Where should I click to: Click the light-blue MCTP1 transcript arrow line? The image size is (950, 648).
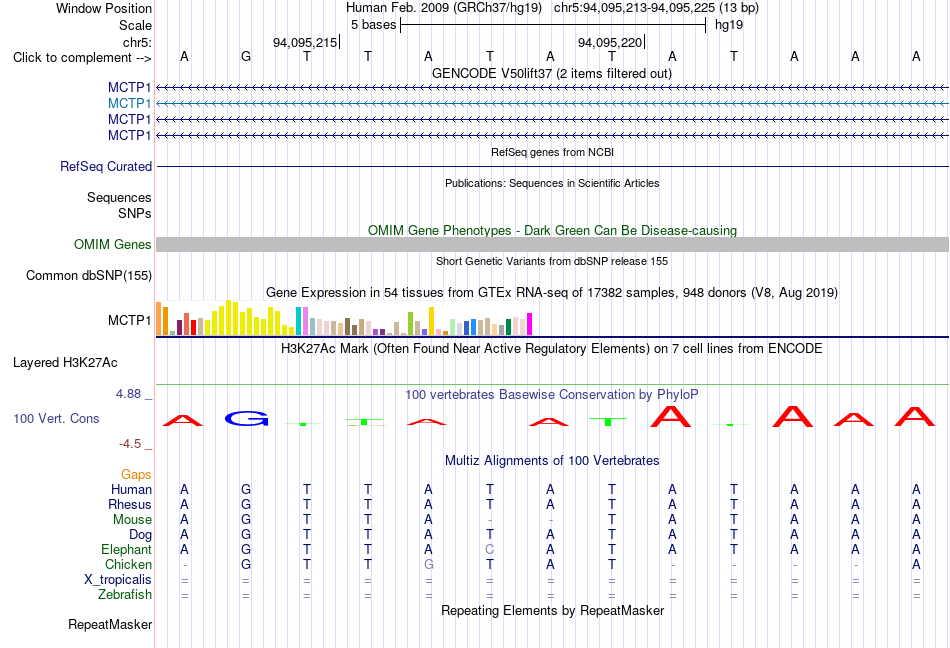coord(552,104)
